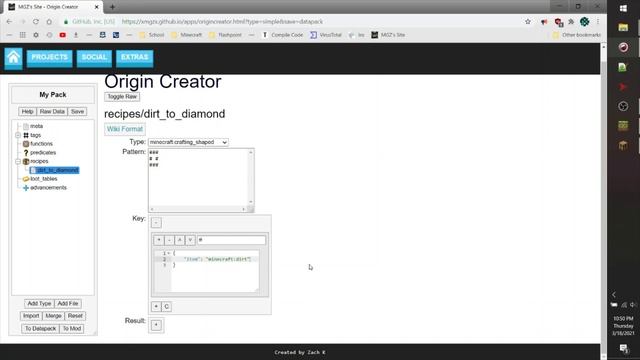
Task: Open Raw Data in My Pack panel
Action: 52,111
